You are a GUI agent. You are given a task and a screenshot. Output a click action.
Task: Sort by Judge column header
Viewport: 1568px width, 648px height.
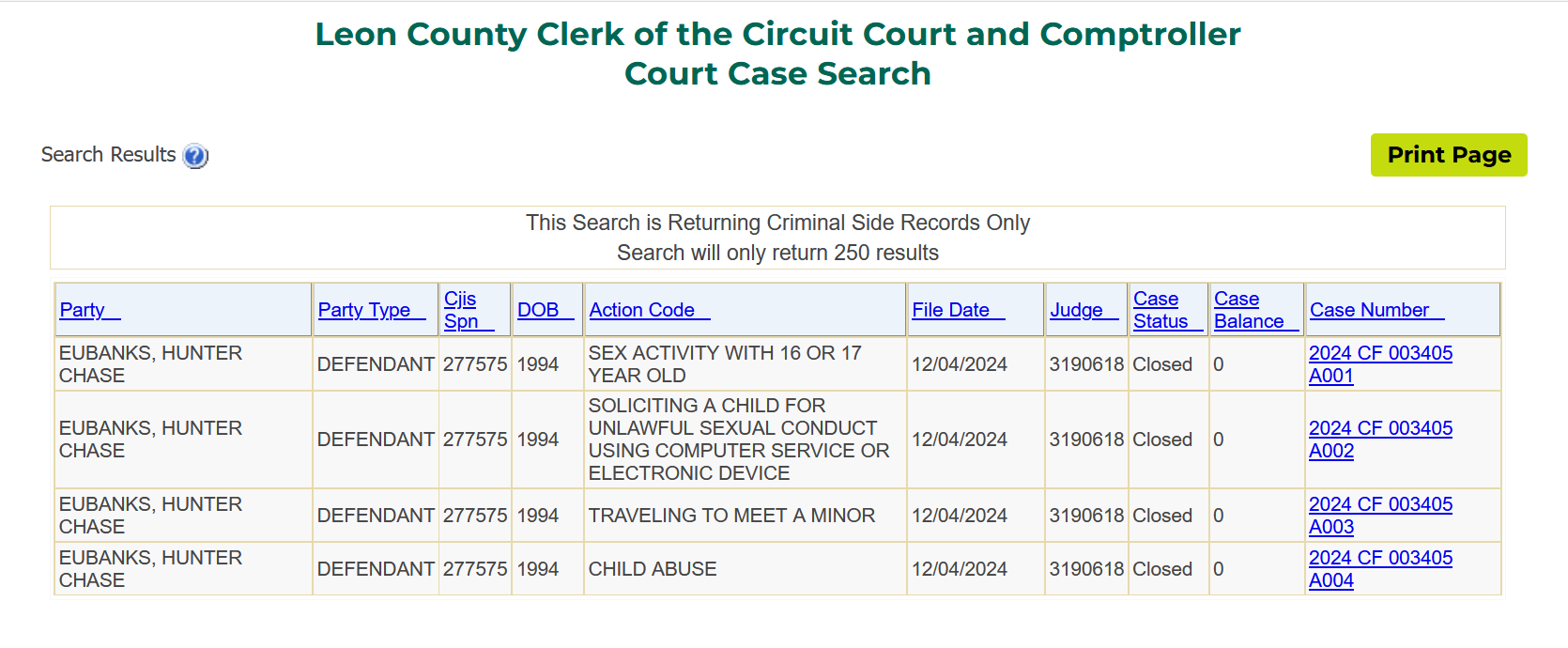[x=1084, y=310]
